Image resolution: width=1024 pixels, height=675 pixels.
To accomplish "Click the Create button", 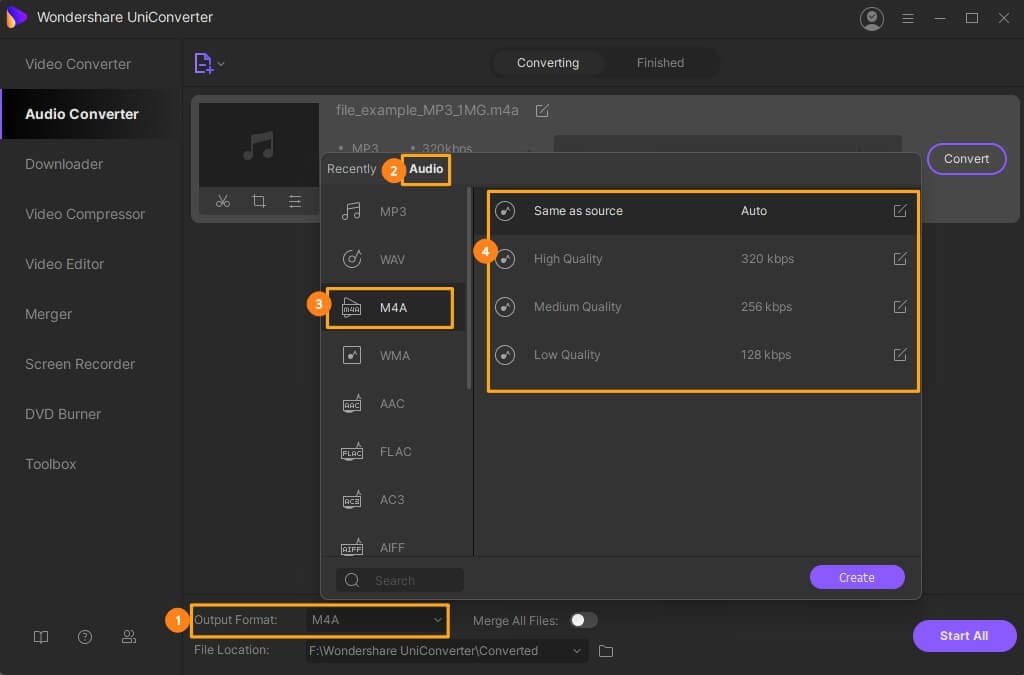I will [857, 577].
